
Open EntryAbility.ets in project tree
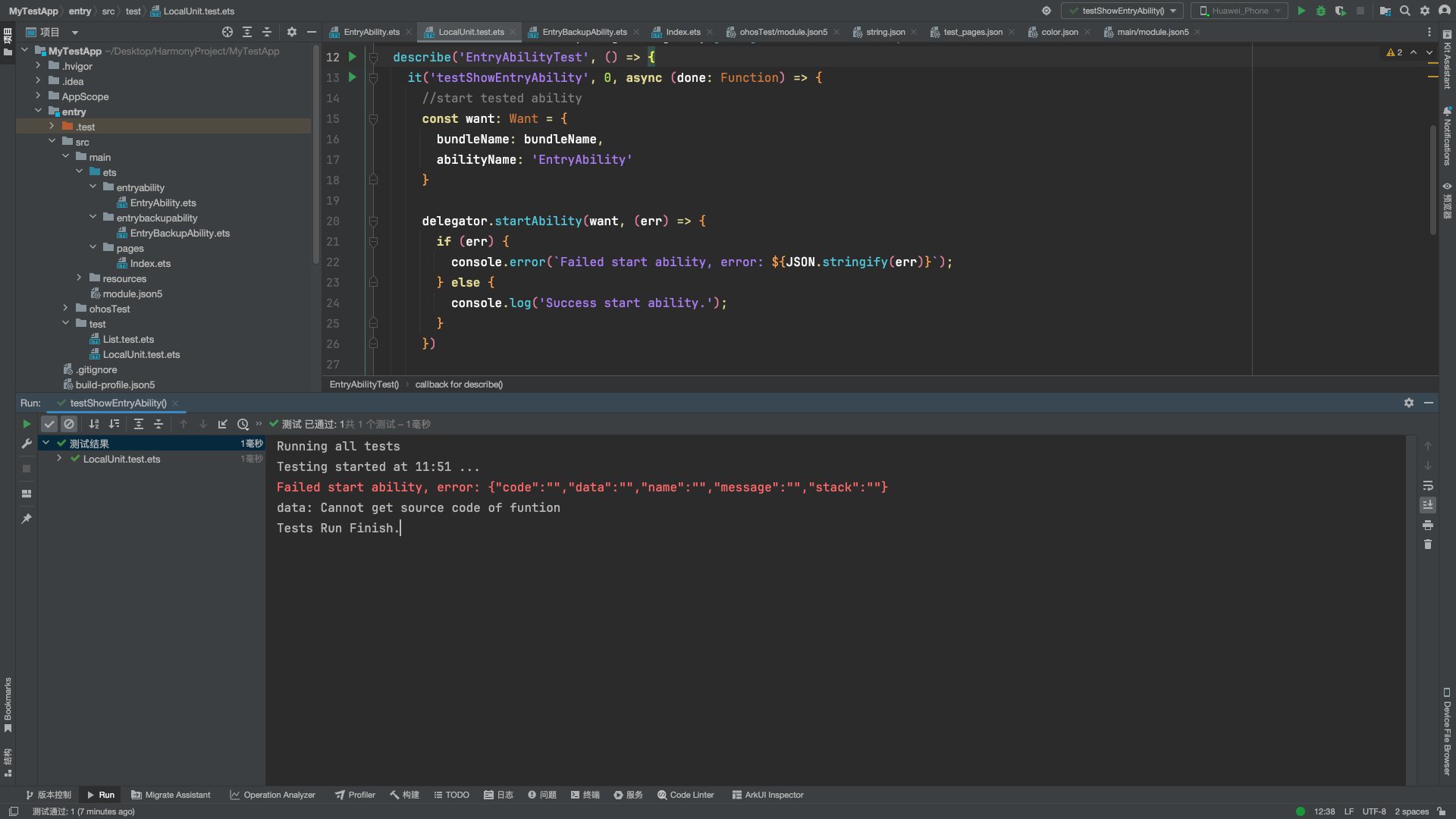(162, 202)
